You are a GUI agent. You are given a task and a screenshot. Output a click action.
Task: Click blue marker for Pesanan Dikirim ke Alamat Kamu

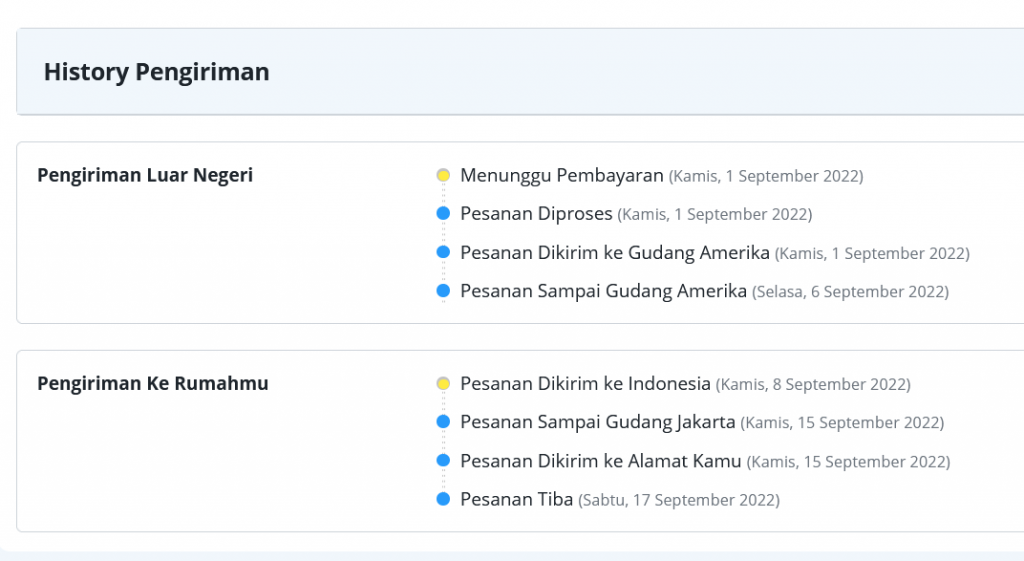(443, 461)
